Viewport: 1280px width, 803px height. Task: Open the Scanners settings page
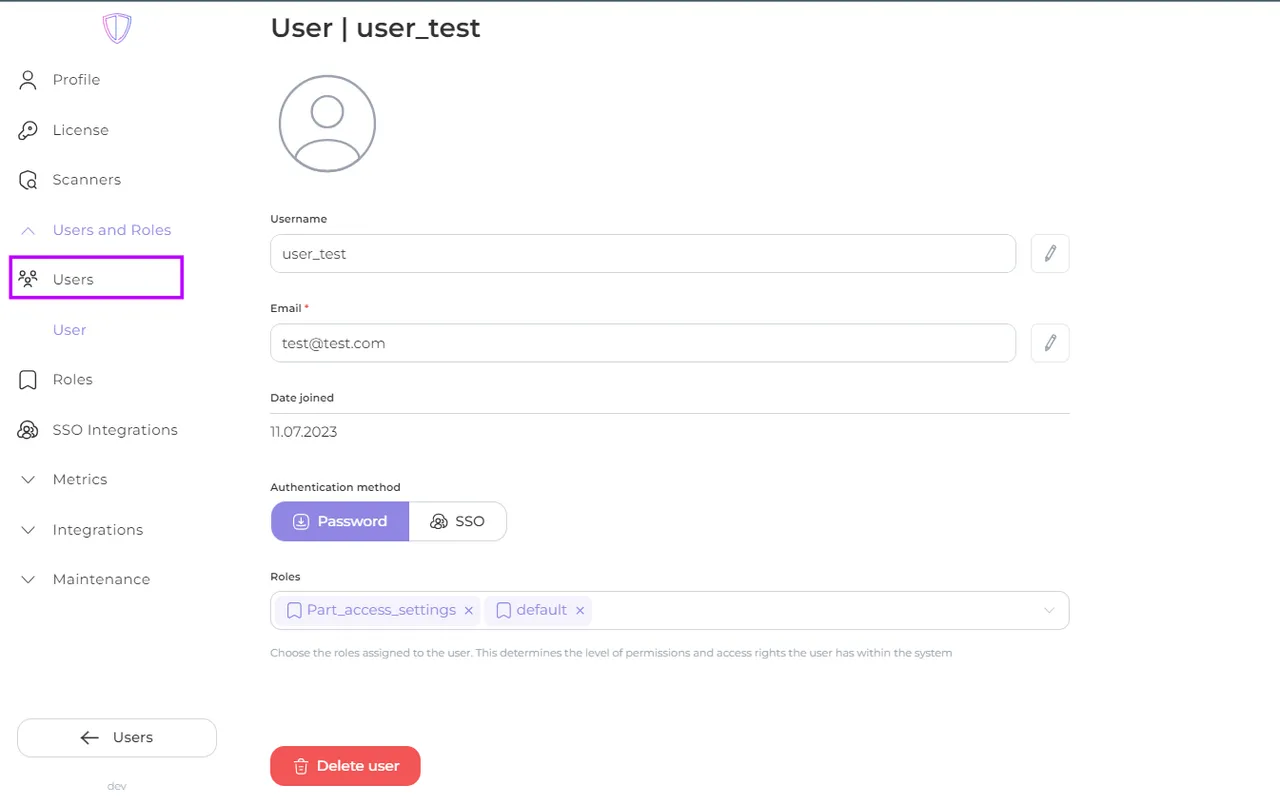pyautogui.click(x=86, y=180)
